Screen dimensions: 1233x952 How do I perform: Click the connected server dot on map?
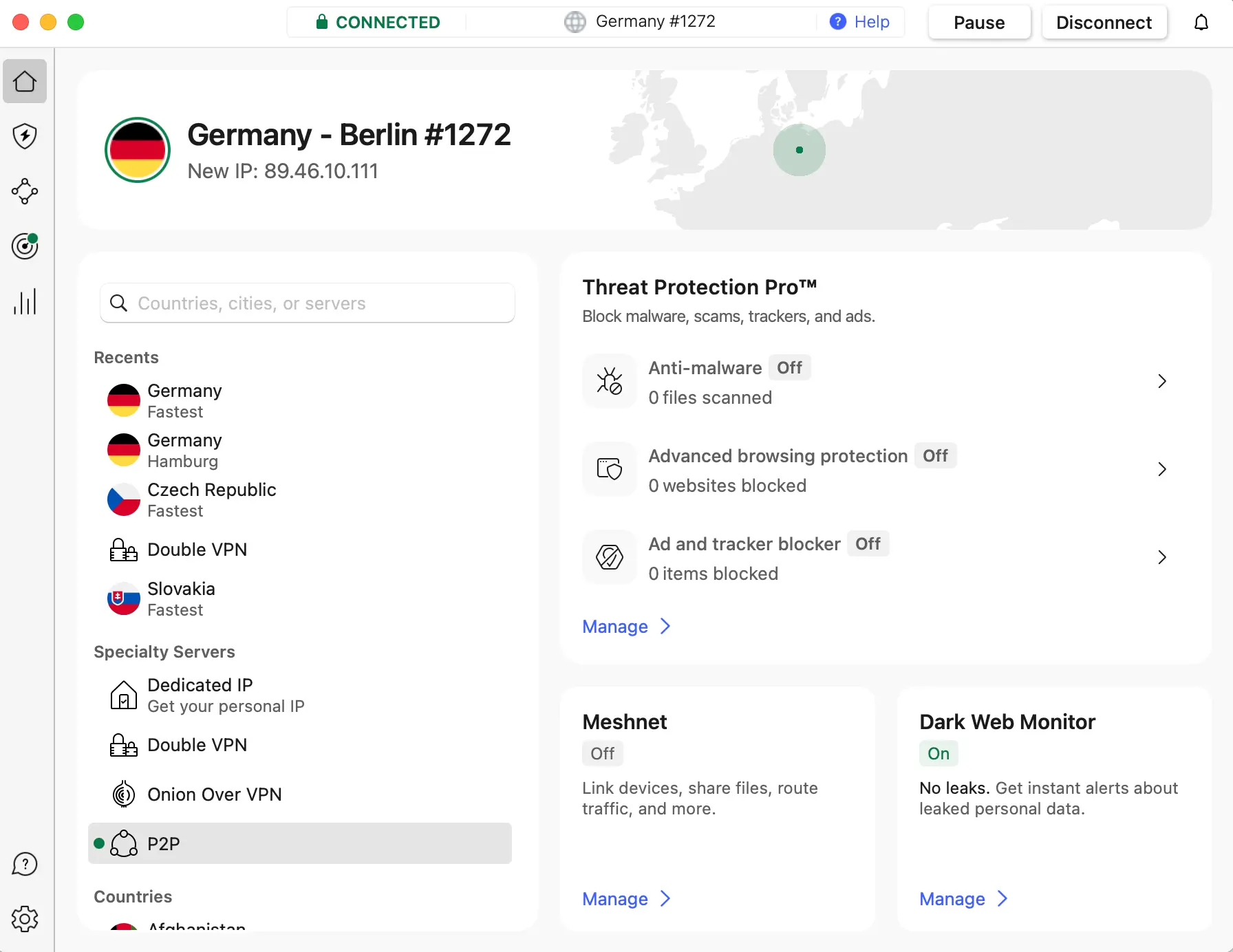[800, 150]
